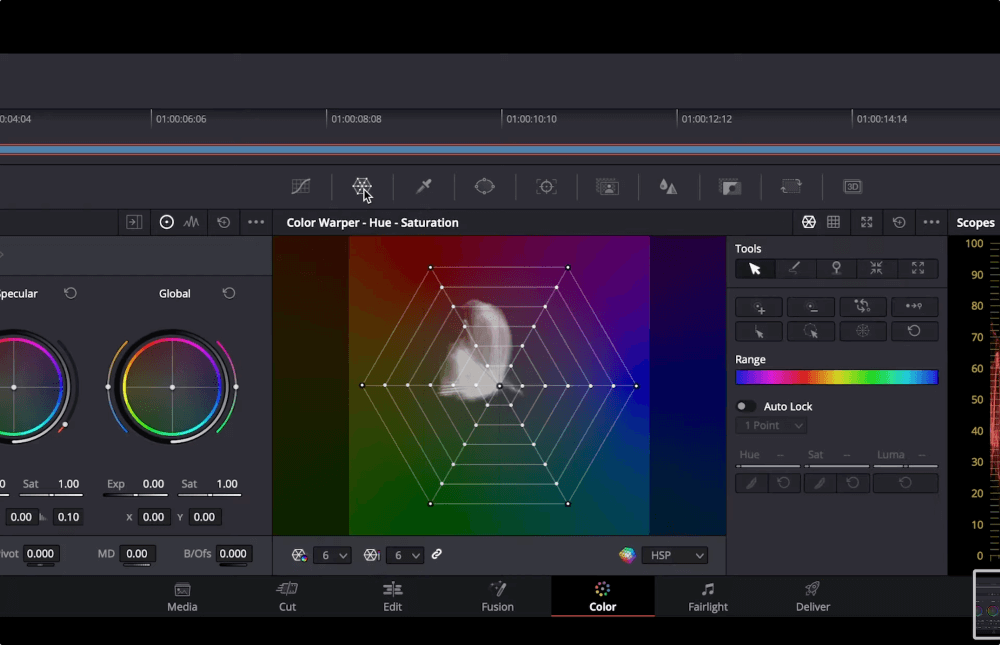The width and height of the screenshot is (1000, 645).
Task: Open the Key palette
Action: point(730,186)
